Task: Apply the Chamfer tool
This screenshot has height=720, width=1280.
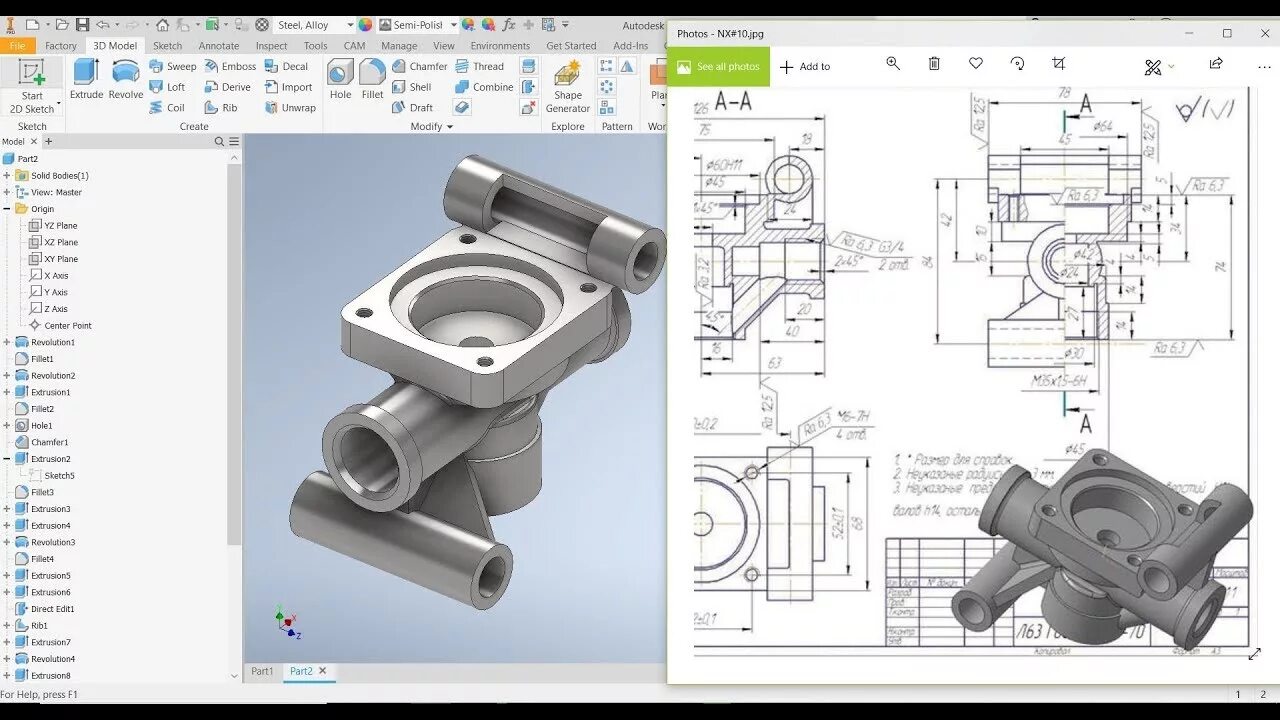Action: tap(419, 66)
